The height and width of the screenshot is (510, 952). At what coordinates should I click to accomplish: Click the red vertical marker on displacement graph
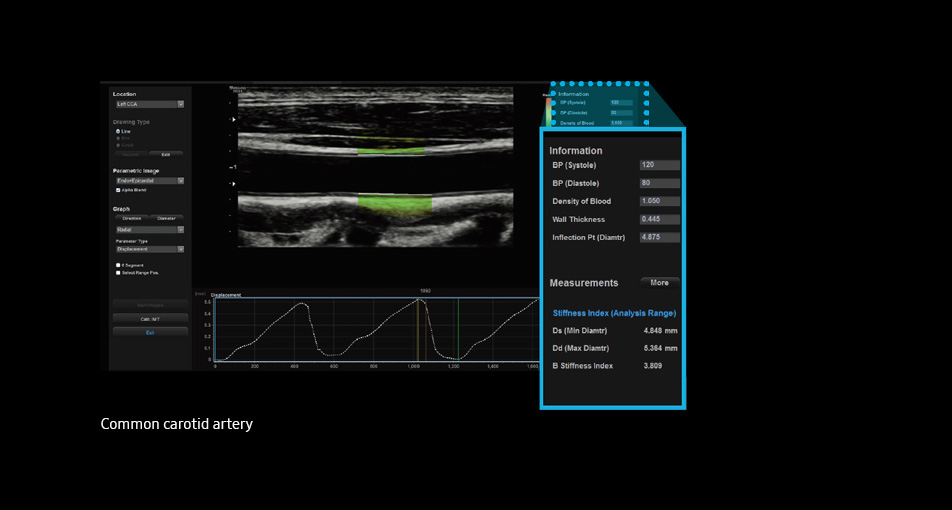tap(426, 329)
